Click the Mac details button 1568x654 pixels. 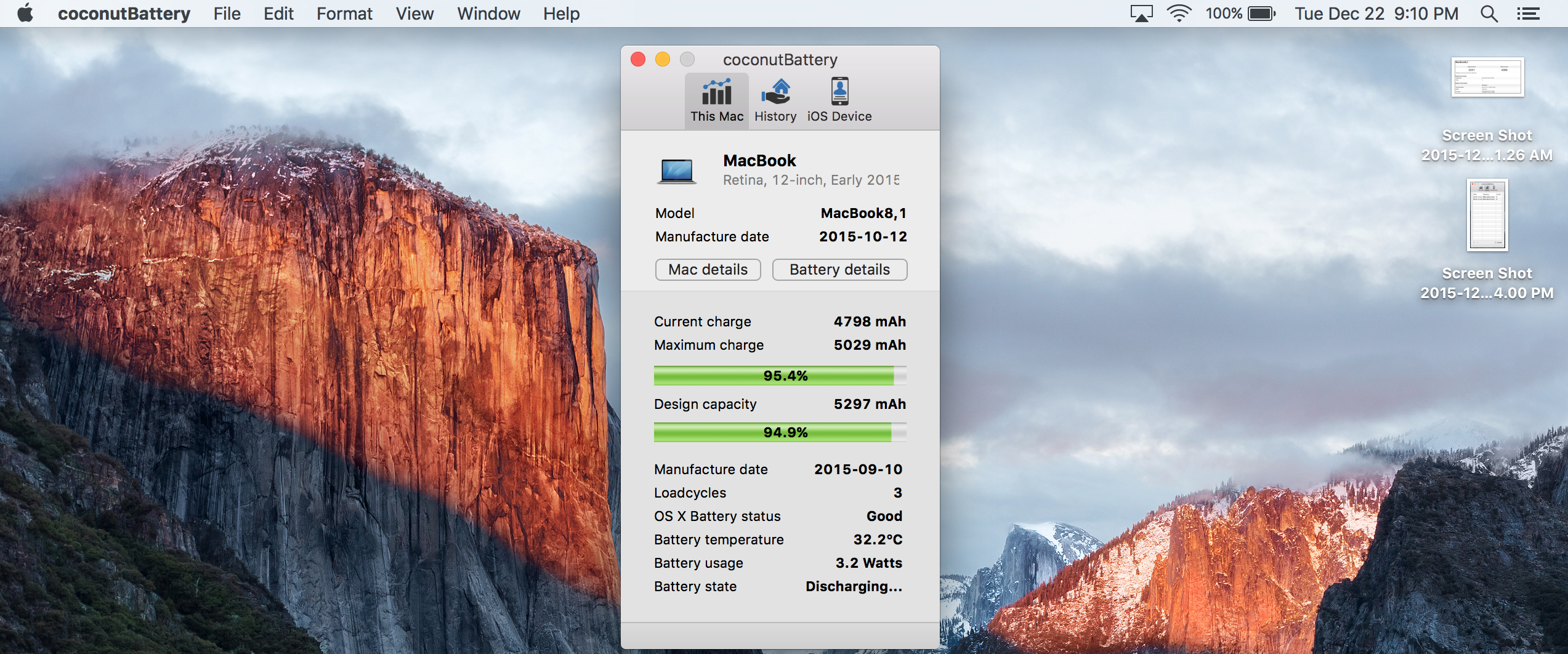click(708, 270)
